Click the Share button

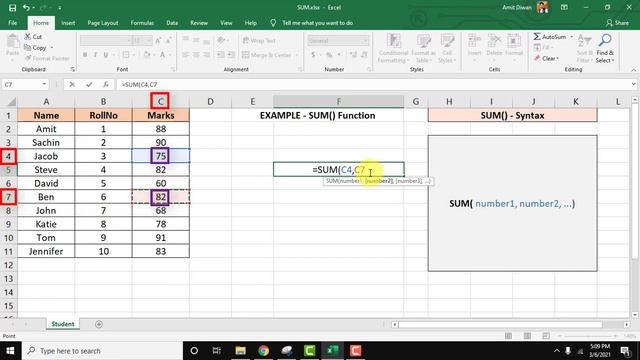tap(617, 23)
